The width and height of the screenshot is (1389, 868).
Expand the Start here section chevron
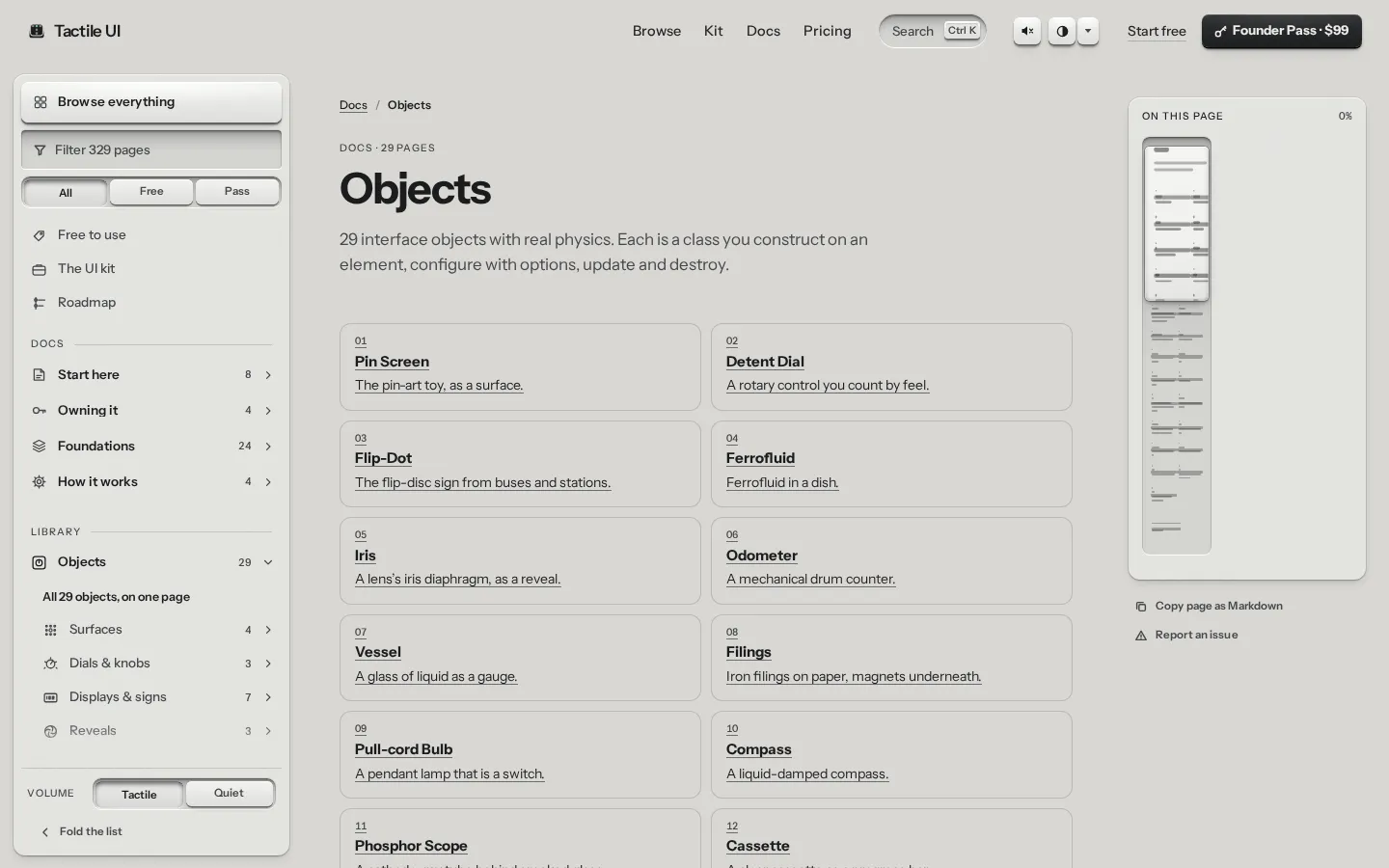(x=268, y=375)
